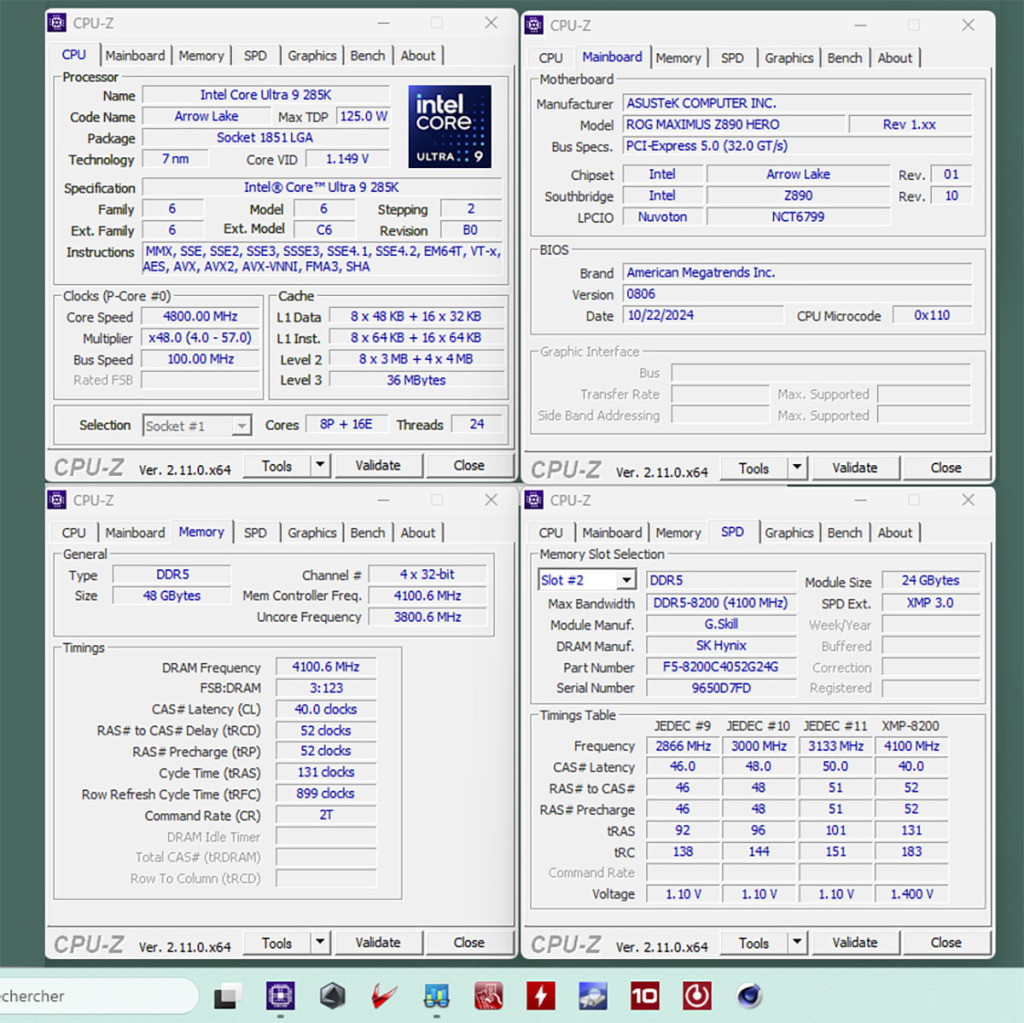Switch to Memory tab in the SPD window
1024x1023 pixels.
click(678, 532)
